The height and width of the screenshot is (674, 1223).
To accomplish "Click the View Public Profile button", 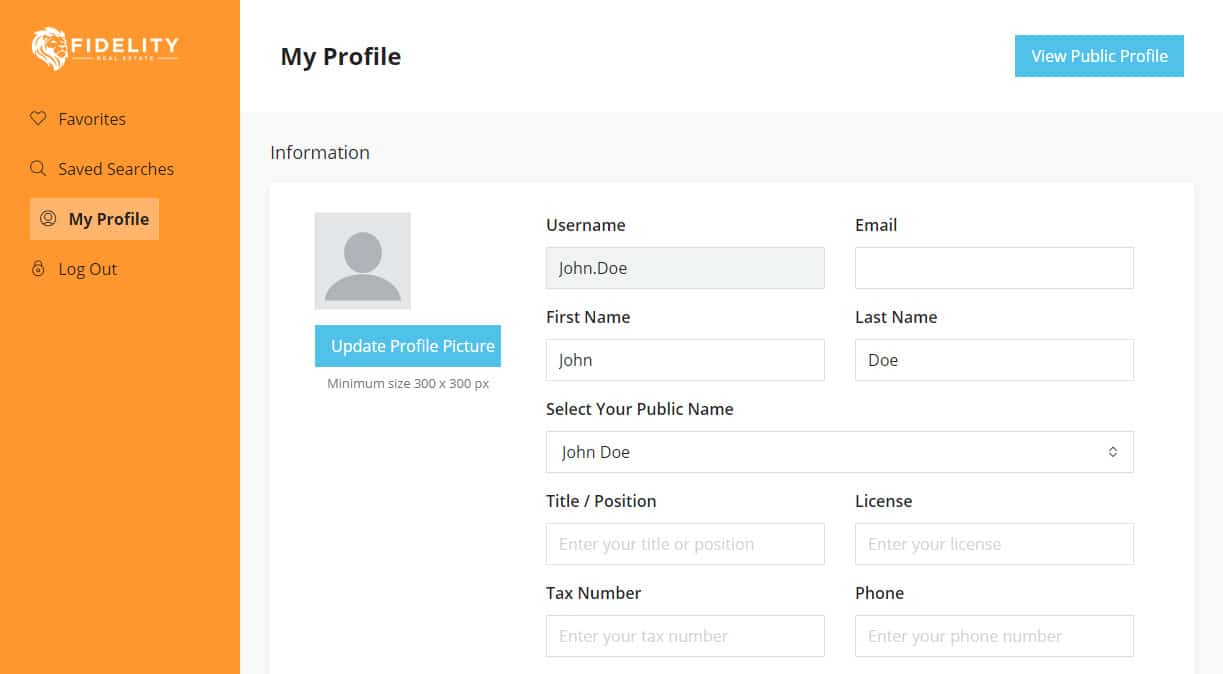I will pos(1099,56).
